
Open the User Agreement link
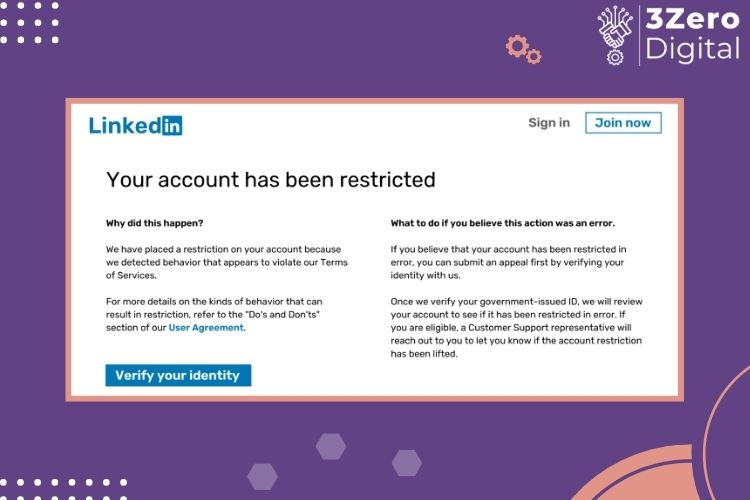click(206, 328)
